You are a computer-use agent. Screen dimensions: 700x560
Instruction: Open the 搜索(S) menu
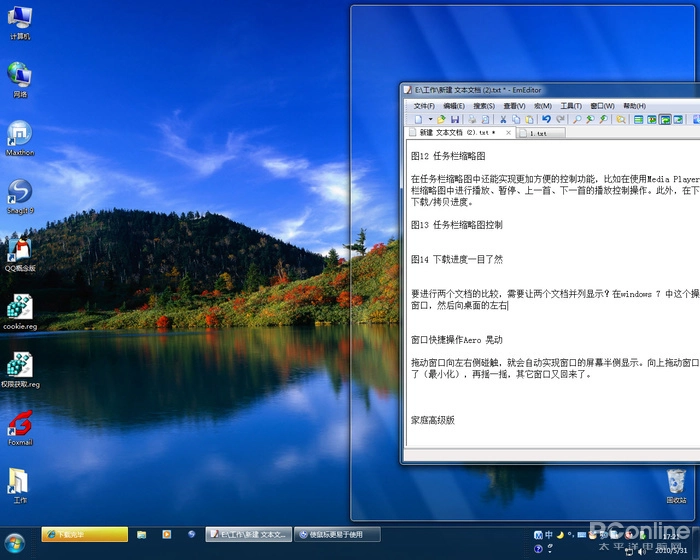click(484, 105)
